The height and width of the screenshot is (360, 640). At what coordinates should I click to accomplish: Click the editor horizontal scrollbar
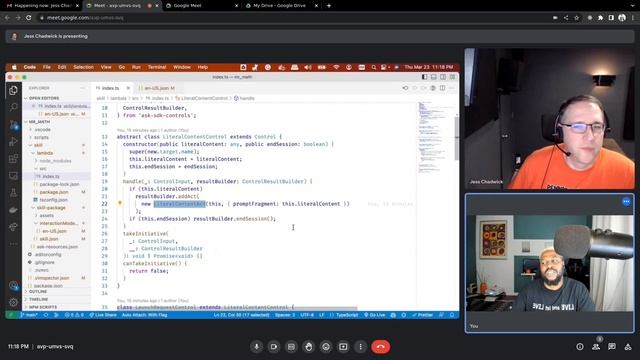tap(237, 308)
